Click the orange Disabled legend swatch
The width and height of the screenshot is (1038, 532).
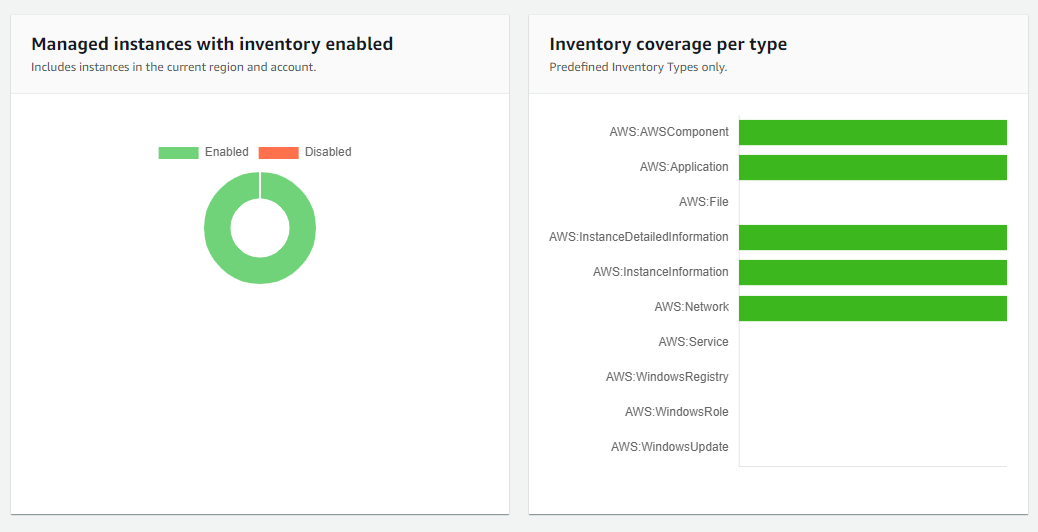point(278,153)
